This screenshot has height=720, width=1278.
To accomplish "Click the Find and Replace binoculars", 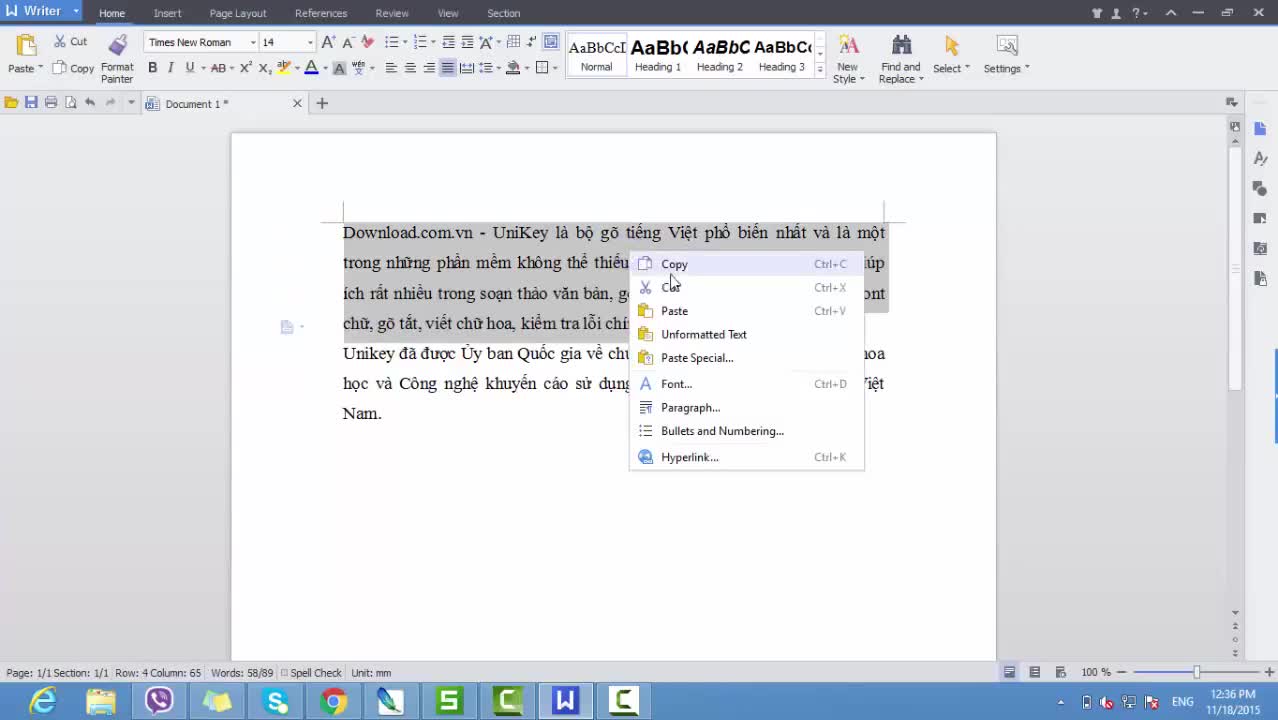I will (x=901, y=46).
